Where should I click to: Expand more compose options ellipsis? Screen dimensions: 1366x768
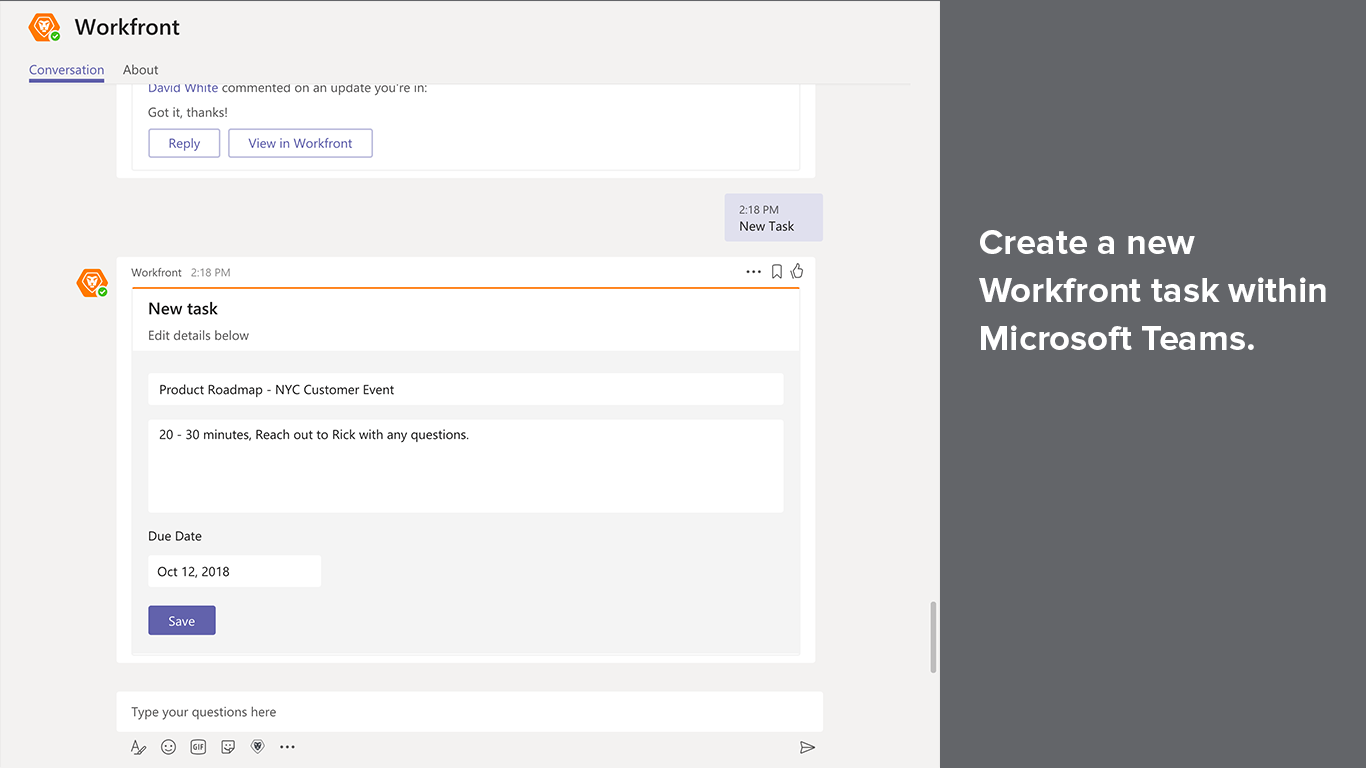pos(288,747)
